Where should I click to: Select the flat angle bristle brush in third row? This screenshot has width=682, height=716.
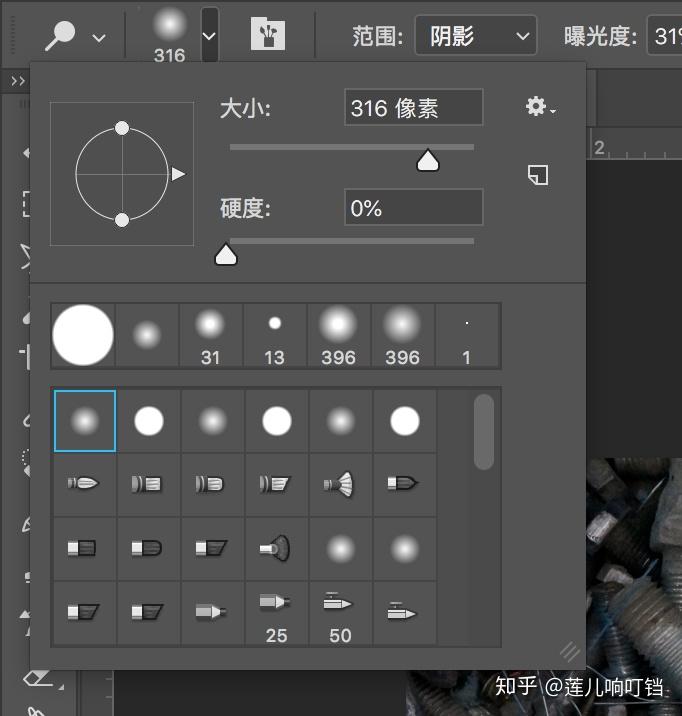[213, 548]
